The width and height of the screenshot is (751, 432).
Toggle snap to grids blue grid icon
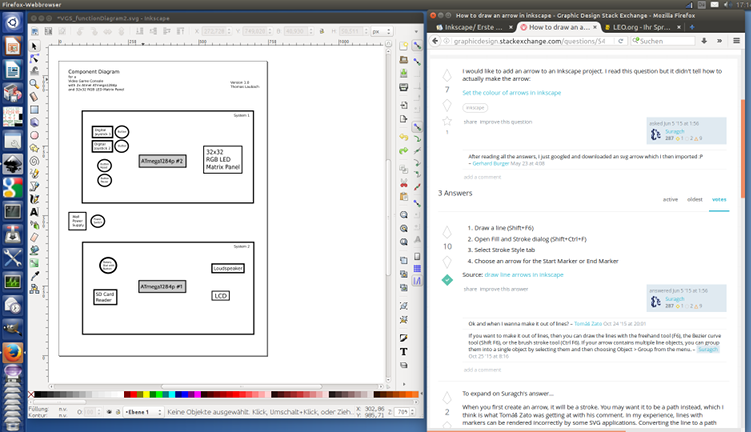(417, 269)
